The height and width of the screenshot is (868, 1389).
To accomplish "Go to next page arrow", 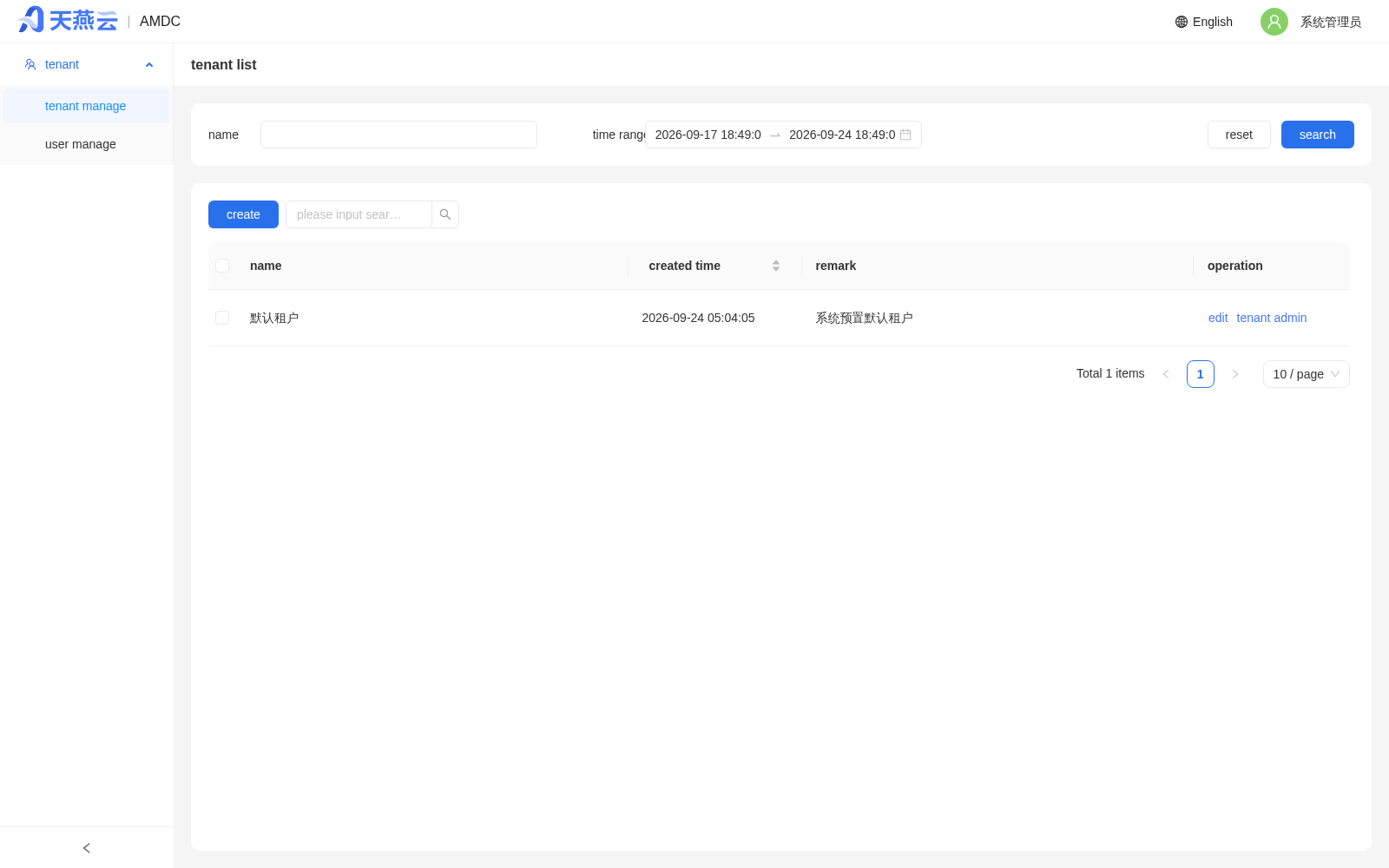I will point(1235,374).
